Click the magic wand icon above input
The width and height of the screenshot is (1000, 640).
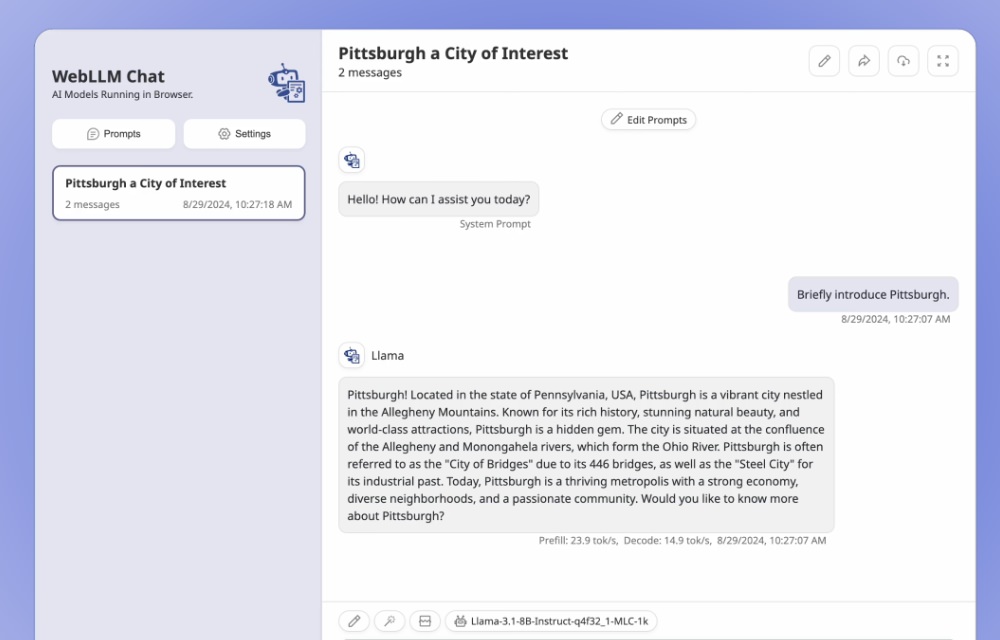coord(389,621)
